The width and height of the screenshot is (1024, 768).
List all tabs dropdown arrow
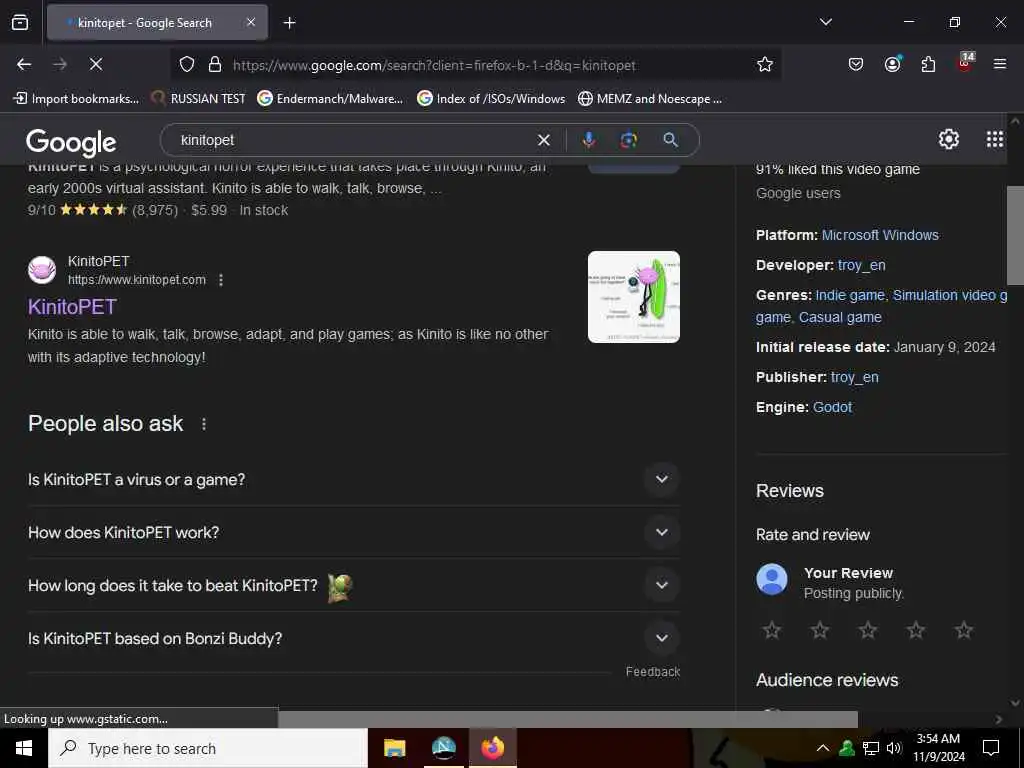[x=826, y=22]
